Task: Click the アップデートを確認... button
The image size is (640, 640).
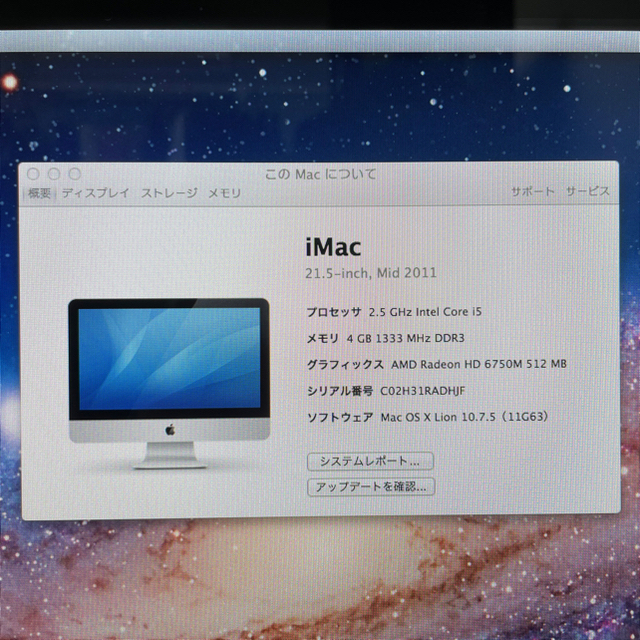Action: [371, 487]
